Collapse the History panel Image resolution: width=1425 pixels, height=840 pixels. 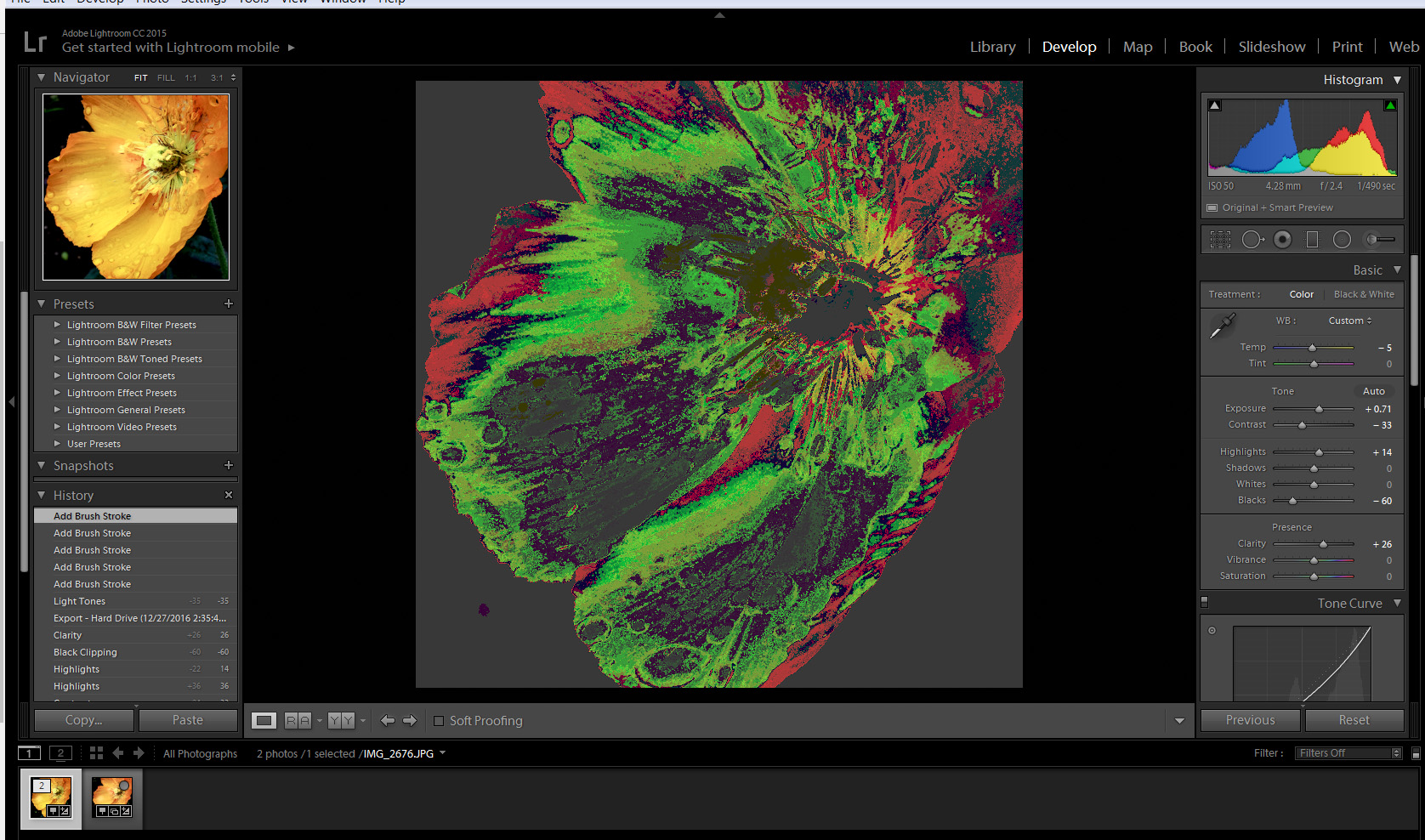click(x=41, y=495)
